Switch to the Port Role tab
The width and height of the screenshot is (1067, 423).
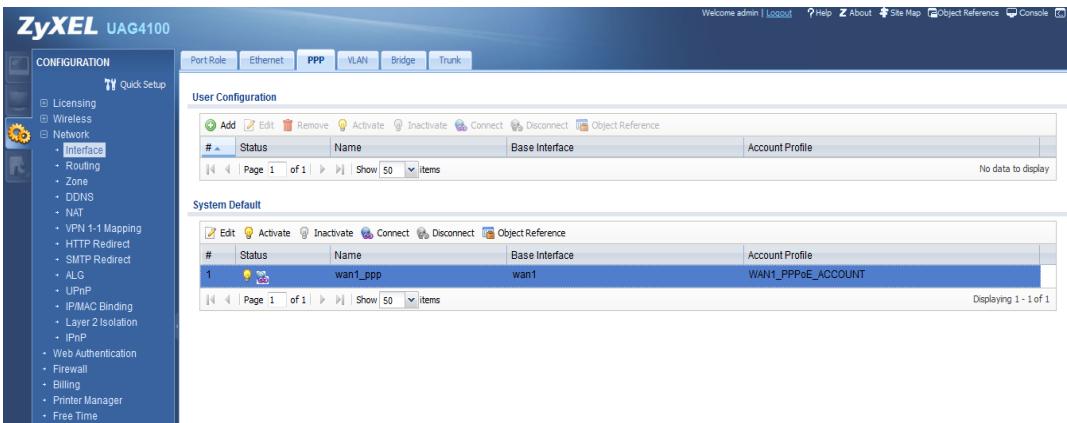208,61
